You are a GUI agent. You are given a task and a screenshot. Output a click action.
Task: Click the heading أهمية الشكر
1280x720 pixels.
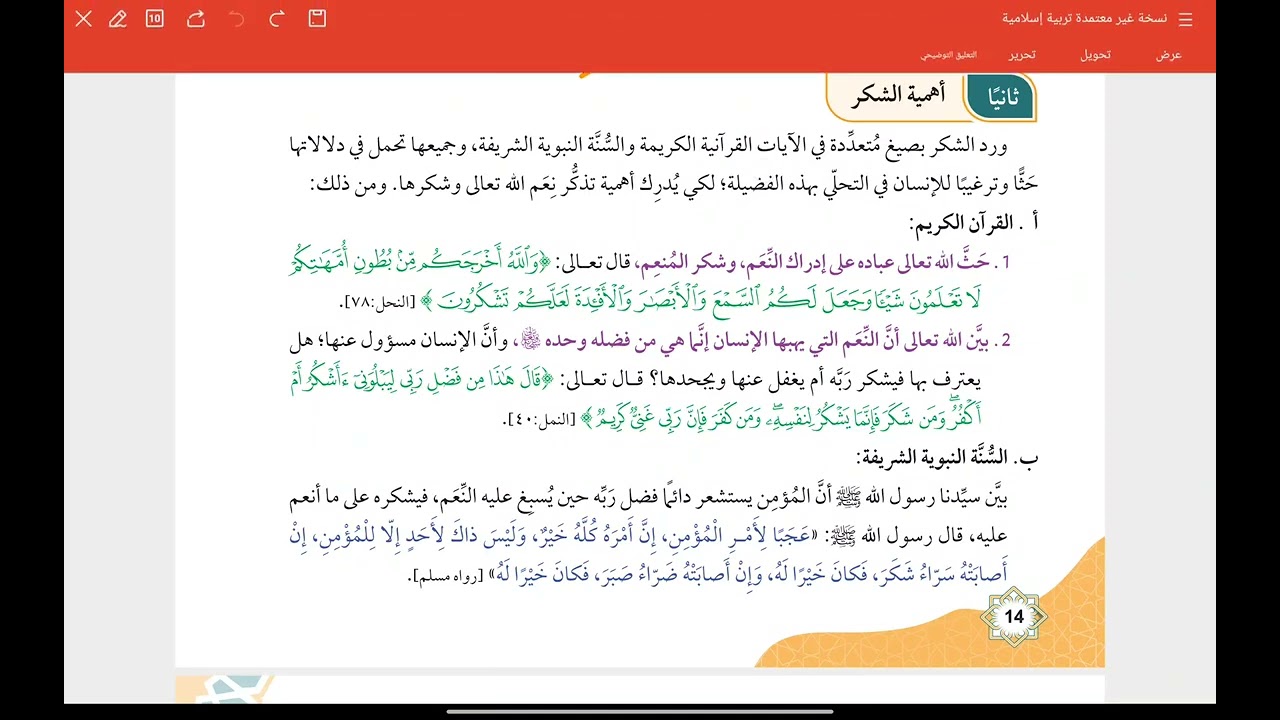coord(899,95)
